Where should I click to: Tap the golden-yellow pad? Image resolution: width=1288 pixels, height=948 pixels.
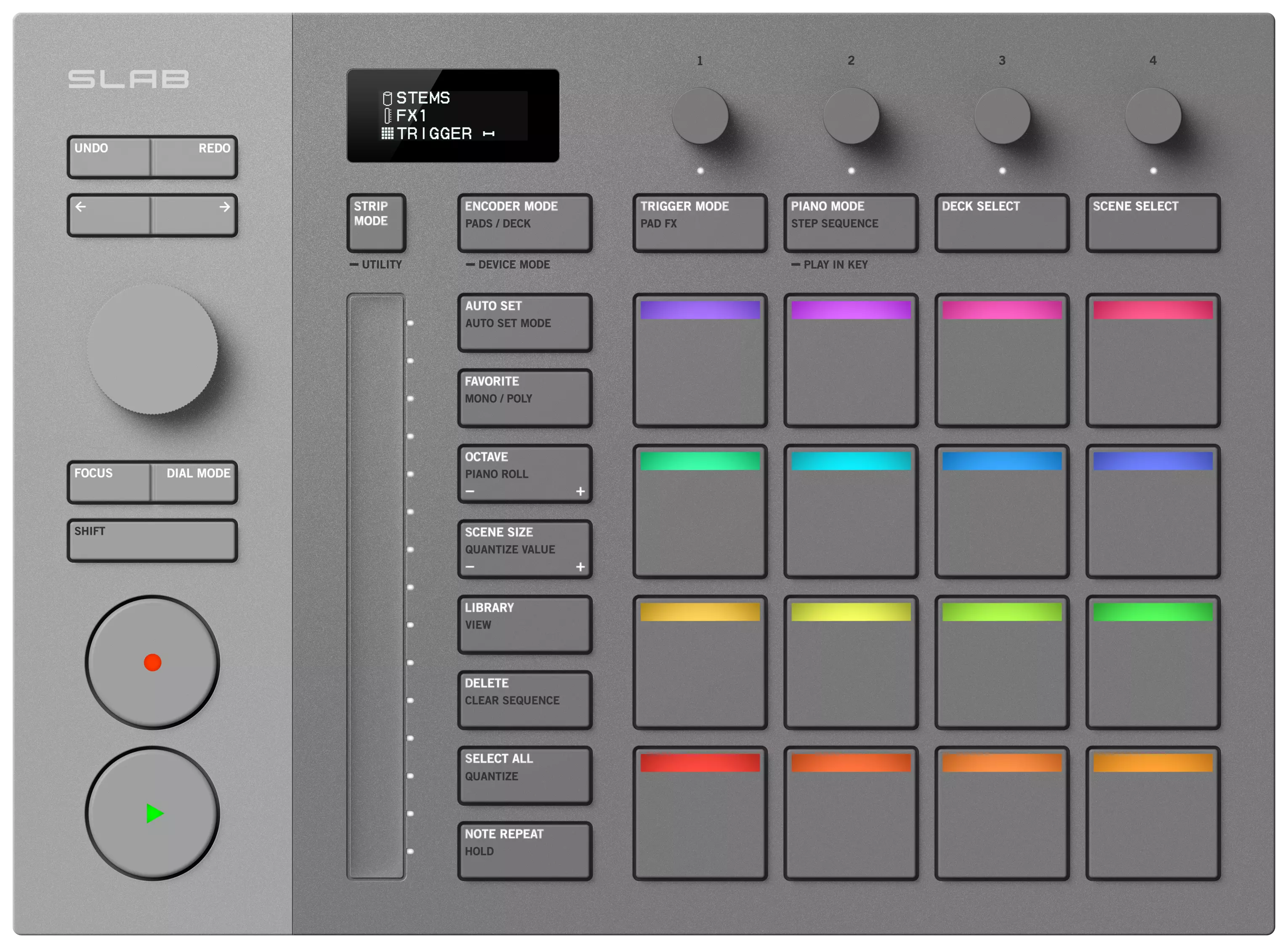[x=700, y=662]
